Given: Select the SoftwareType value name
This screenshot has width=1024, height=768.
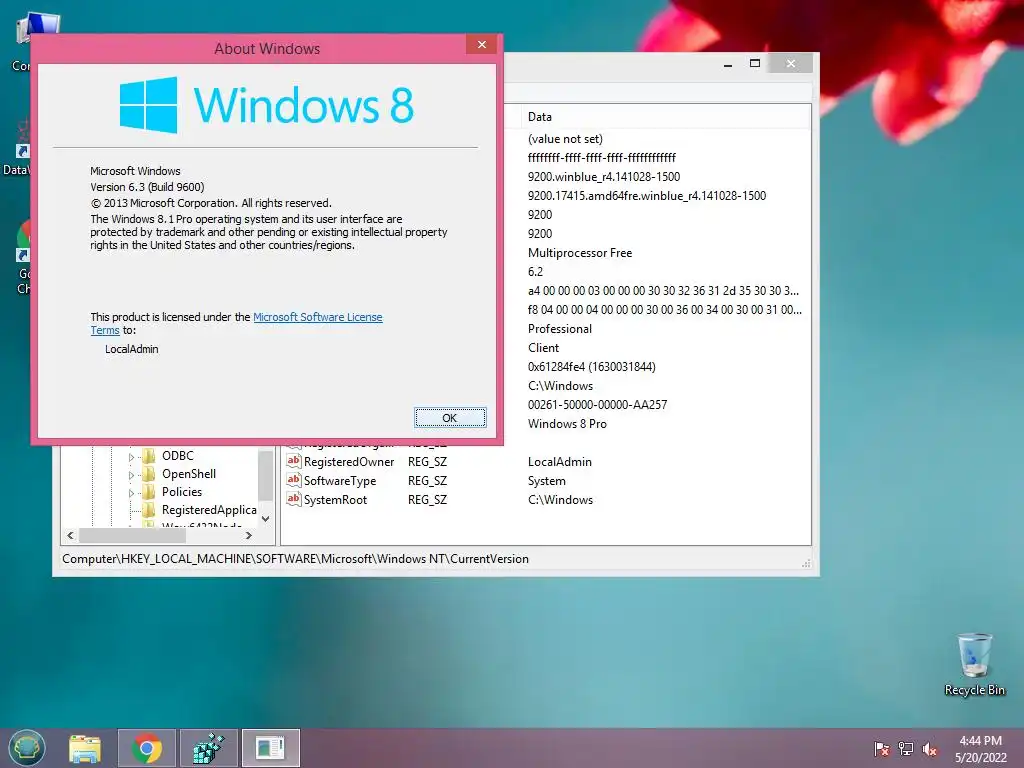Looking at the screenshot, I should (340, 481).
